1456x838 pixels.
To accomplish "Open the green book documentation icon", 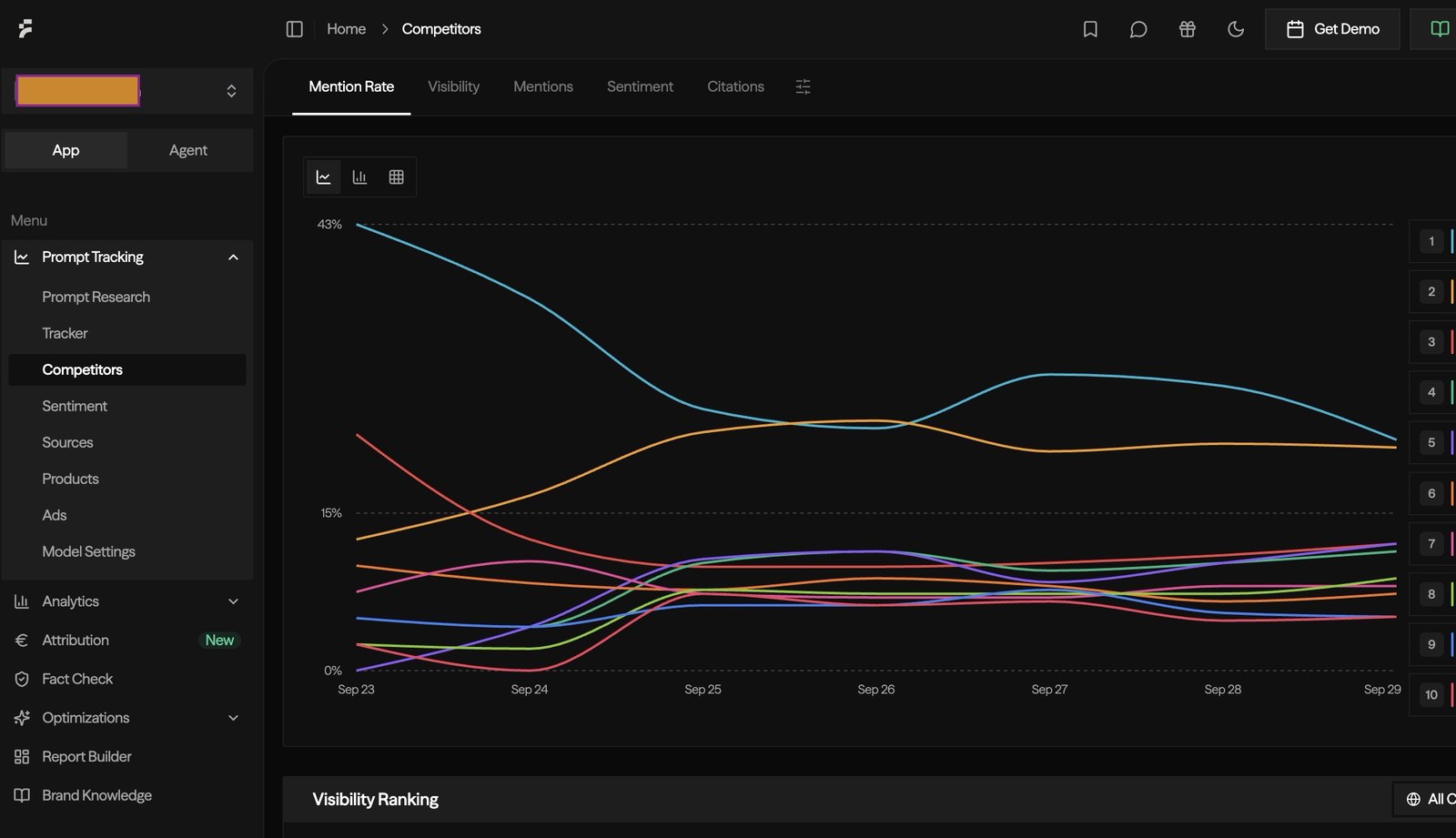I will point(1440,29).
